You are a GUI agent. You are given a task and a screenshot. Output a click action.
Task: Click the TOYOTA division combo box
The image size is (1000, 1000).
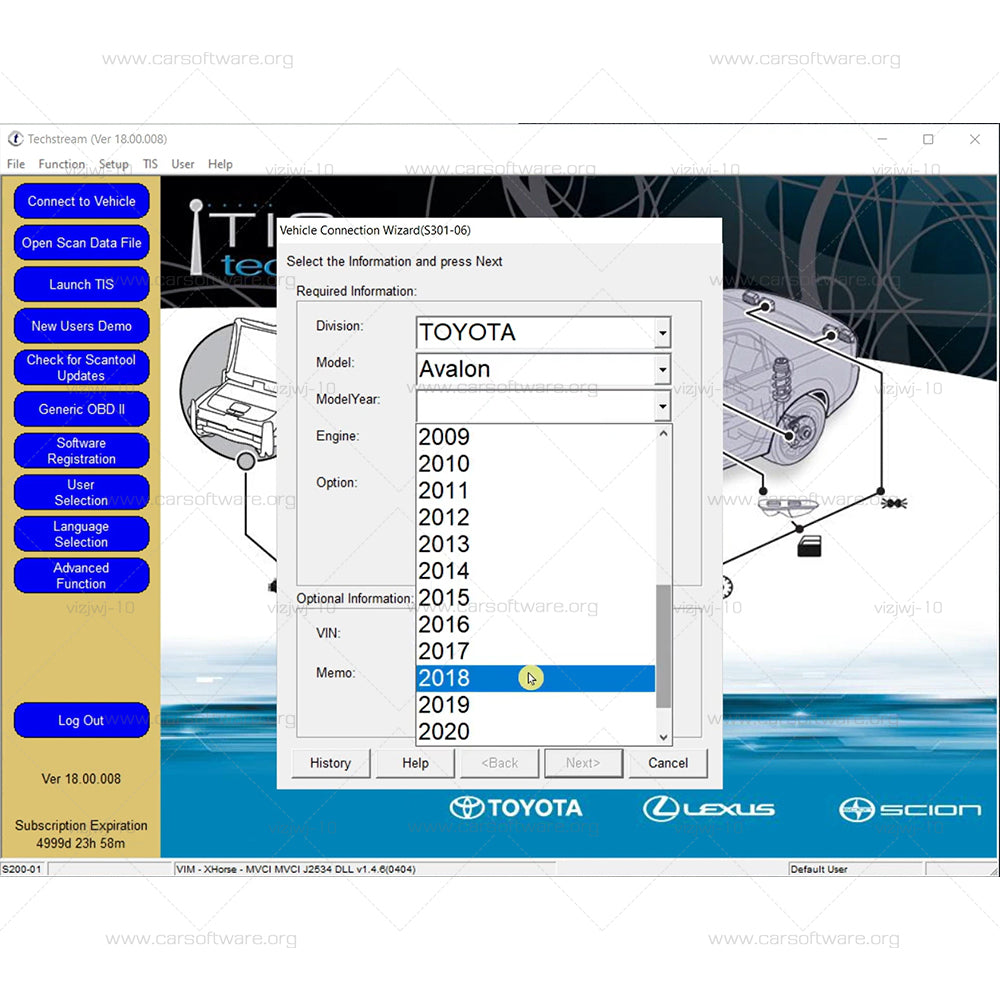coord(543,332)
